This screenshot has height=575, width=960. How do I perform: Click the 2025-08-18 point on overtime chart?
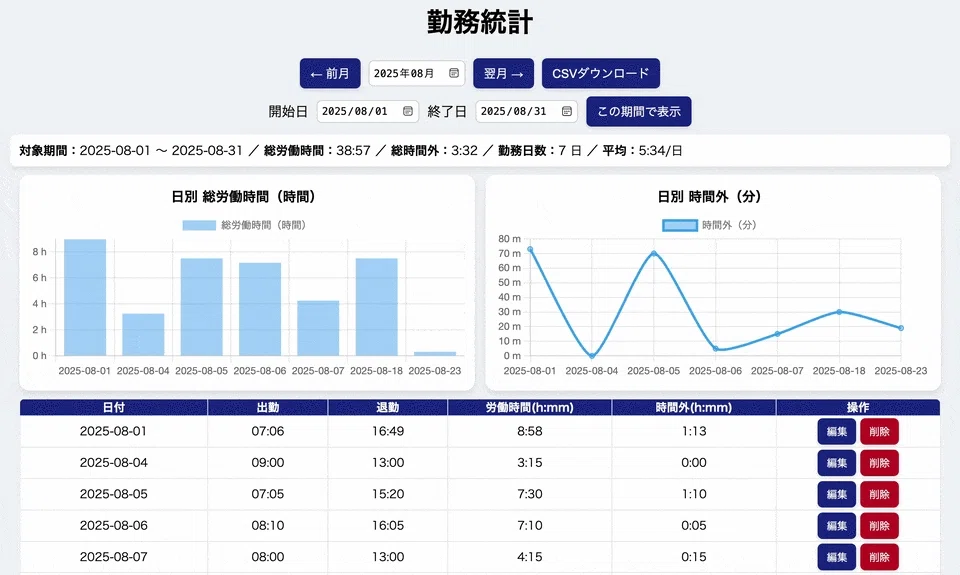click(x=839, y=312)
